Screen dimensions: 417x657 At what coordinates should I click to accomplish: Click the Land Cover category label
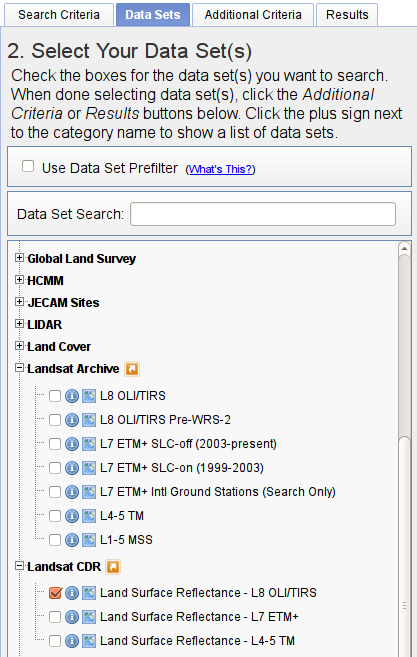pyautogui.click(x=59, y=347)
